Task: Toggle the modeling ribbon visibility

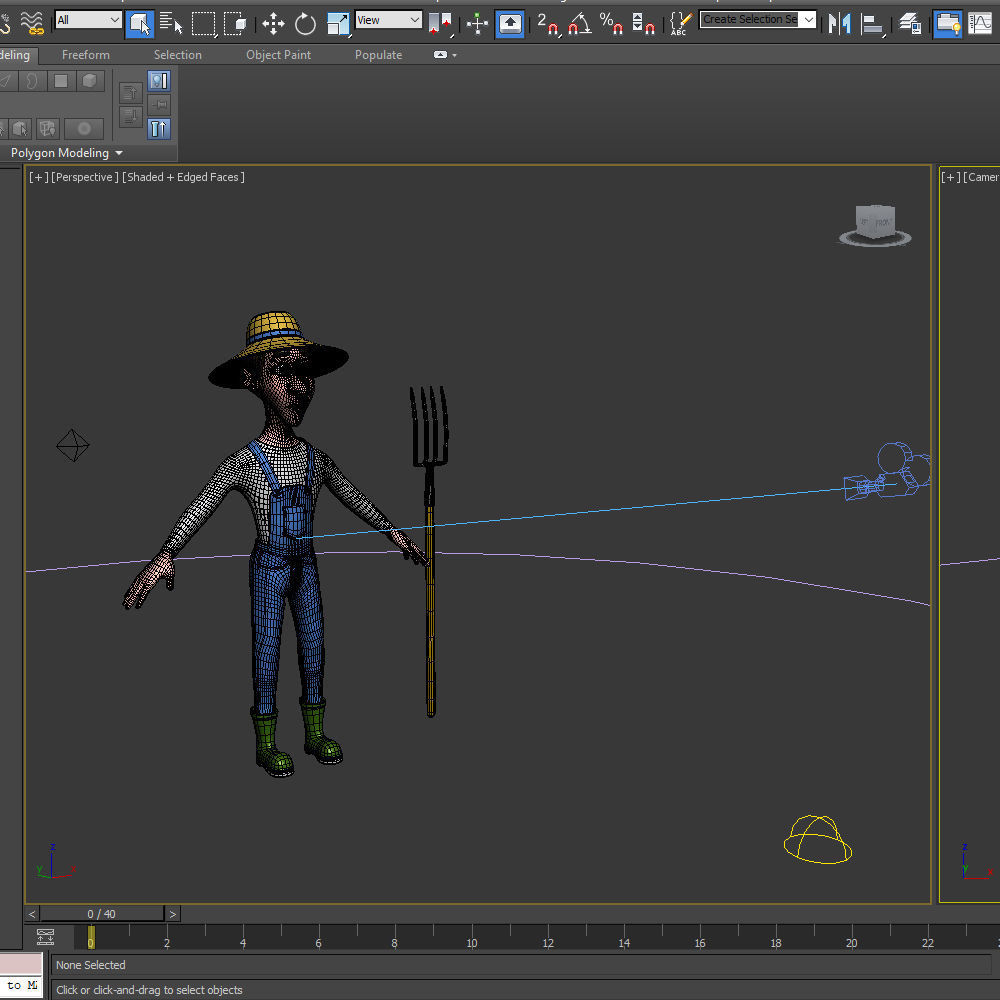Action: [x=948, y=24]
